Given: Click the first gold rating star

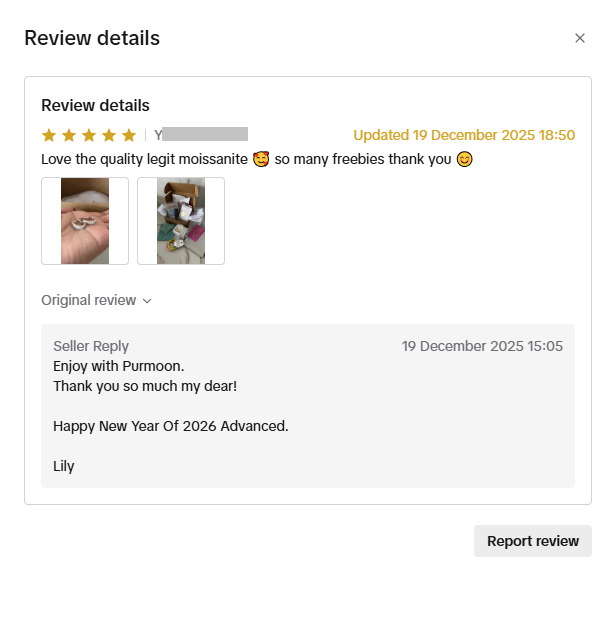Looking at the screenshot, I should [49, 135].
